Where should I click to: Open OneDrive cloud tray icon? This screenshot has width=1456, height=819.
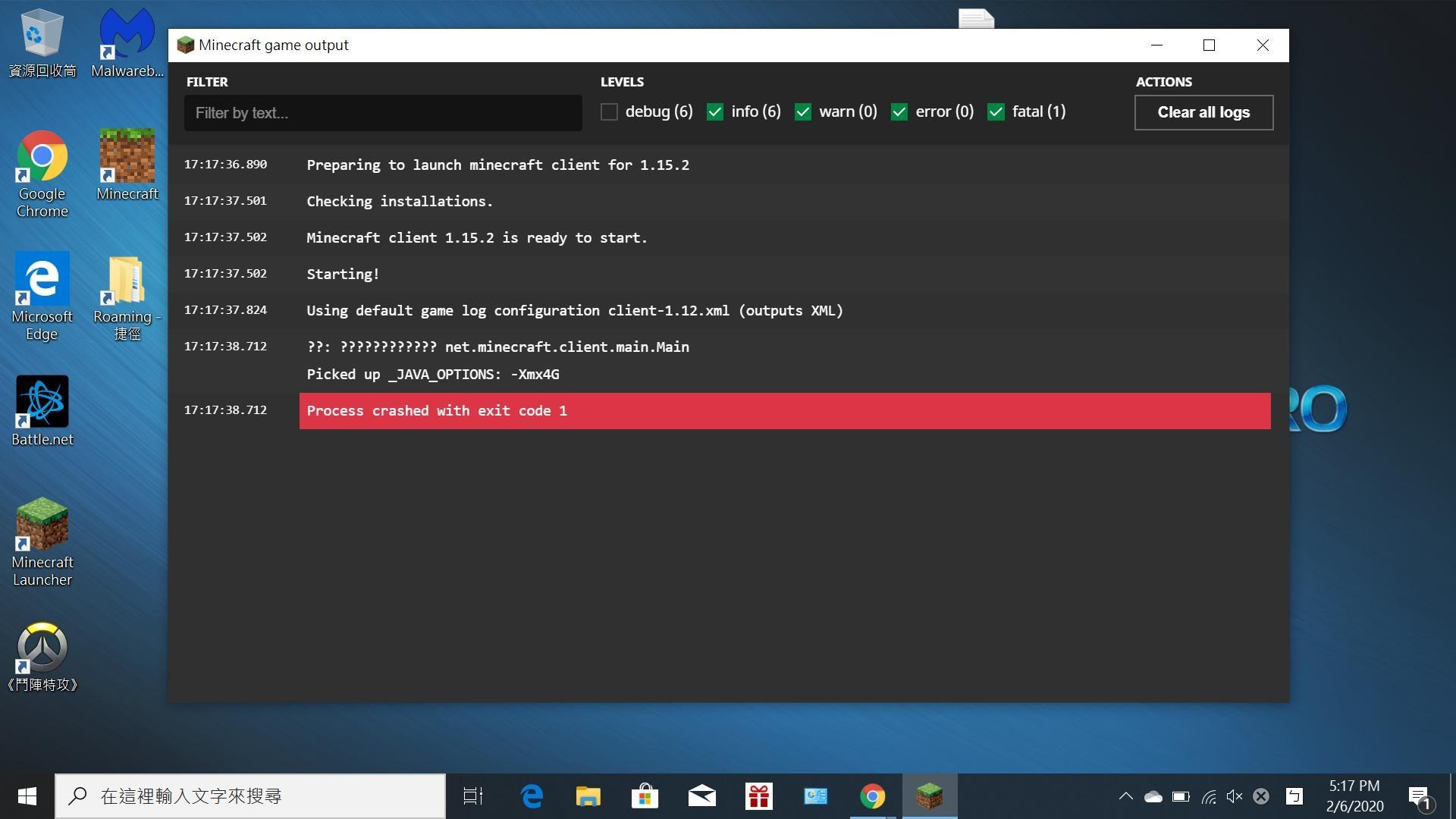click(1153, 796)
